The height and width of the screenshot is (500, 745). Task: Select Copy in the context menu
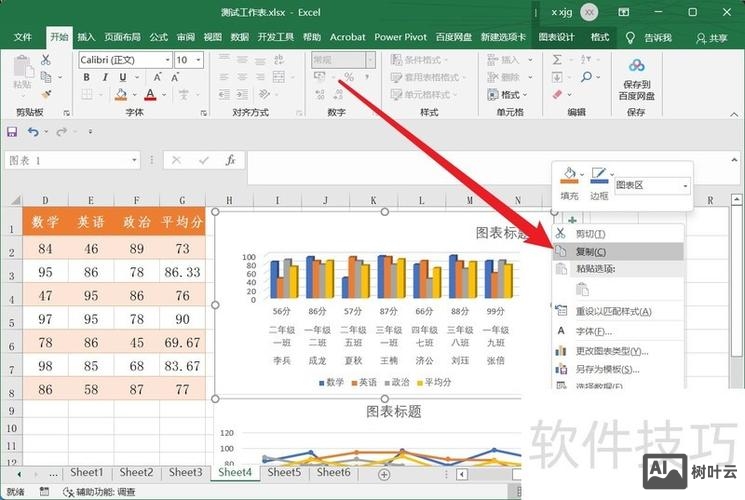618,251
